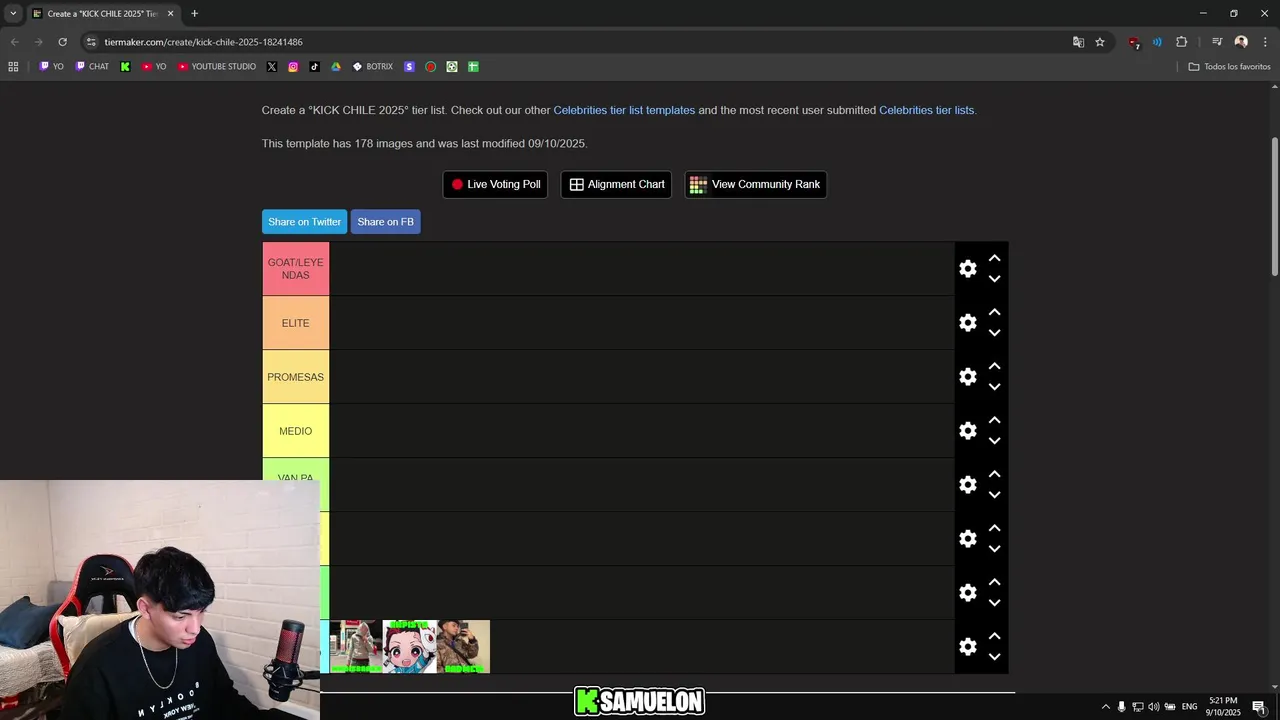
Task: Open the purple S bookmark
Action: click(x=409, y=67)
